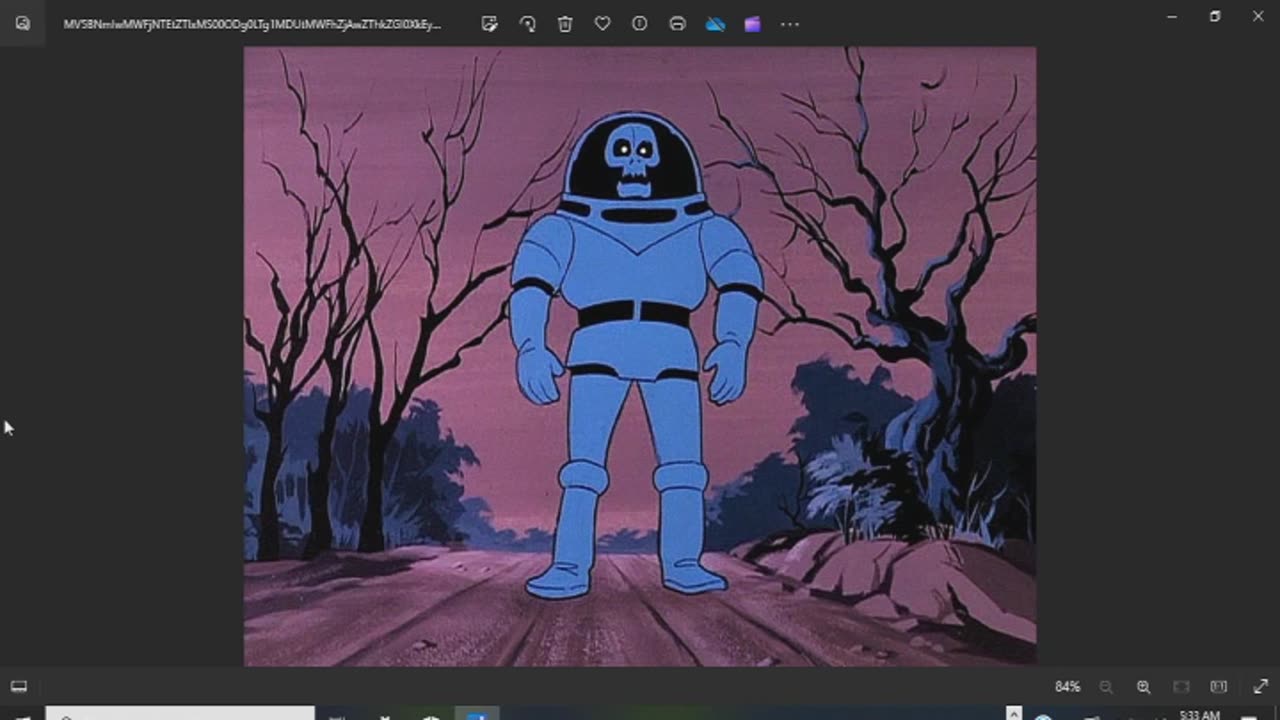Add the image to favorites with the heart
The image size is (1280, 720).
pyautogui.click(x=602, y=24)
